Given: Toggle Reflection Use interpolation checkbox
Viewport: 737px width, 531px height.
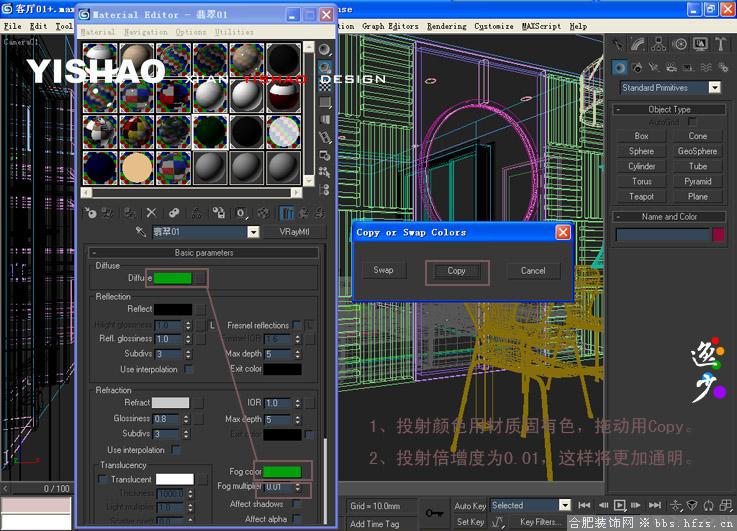Looking at the screenshot, I should [x=188, y=369].
